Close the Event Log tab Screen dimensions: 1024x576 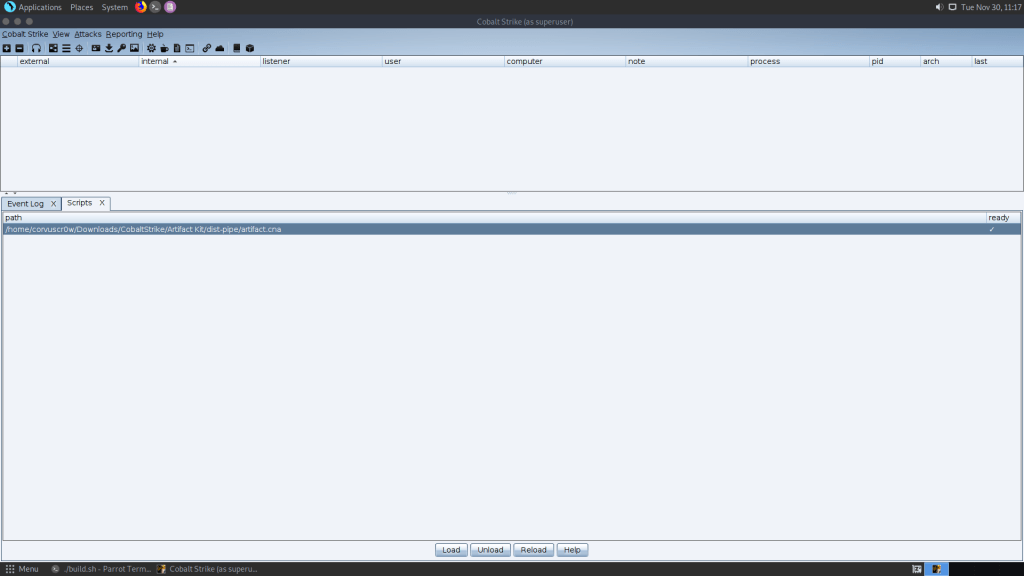coord(54,204)
